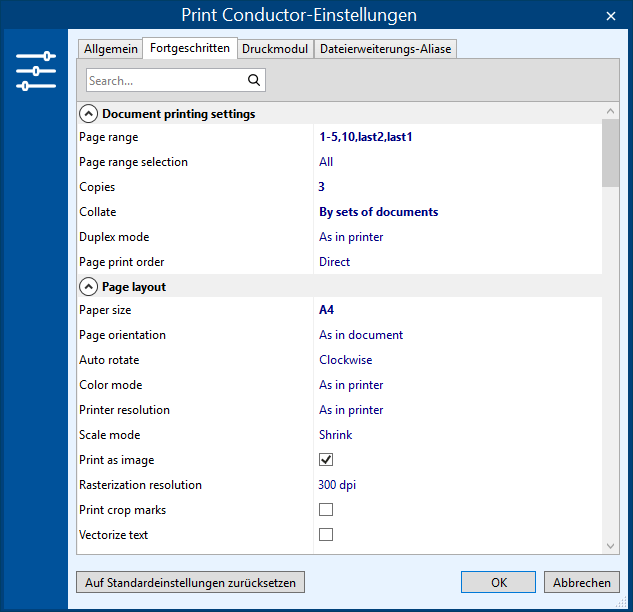Close the Print Conductor settings dialog
This screenshot has height=612, width=633.
pos(611,16)
